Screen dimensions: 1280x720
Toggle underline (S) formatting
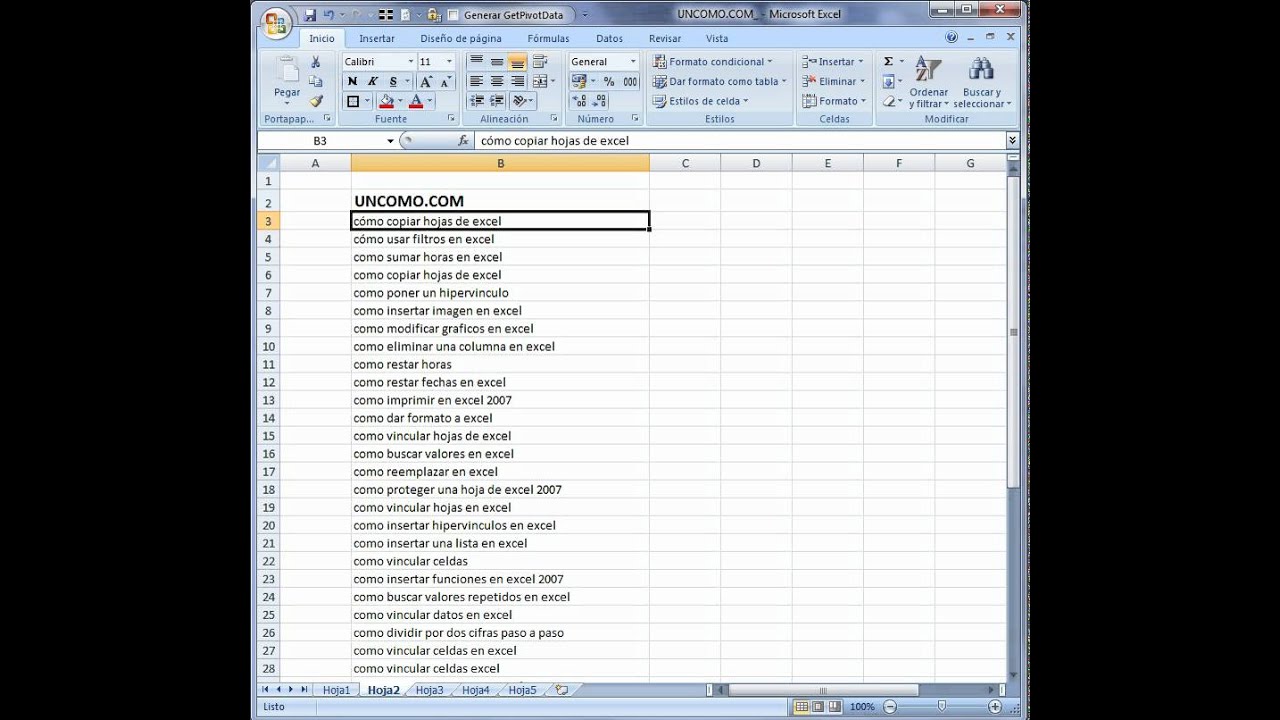coord(393,81)
